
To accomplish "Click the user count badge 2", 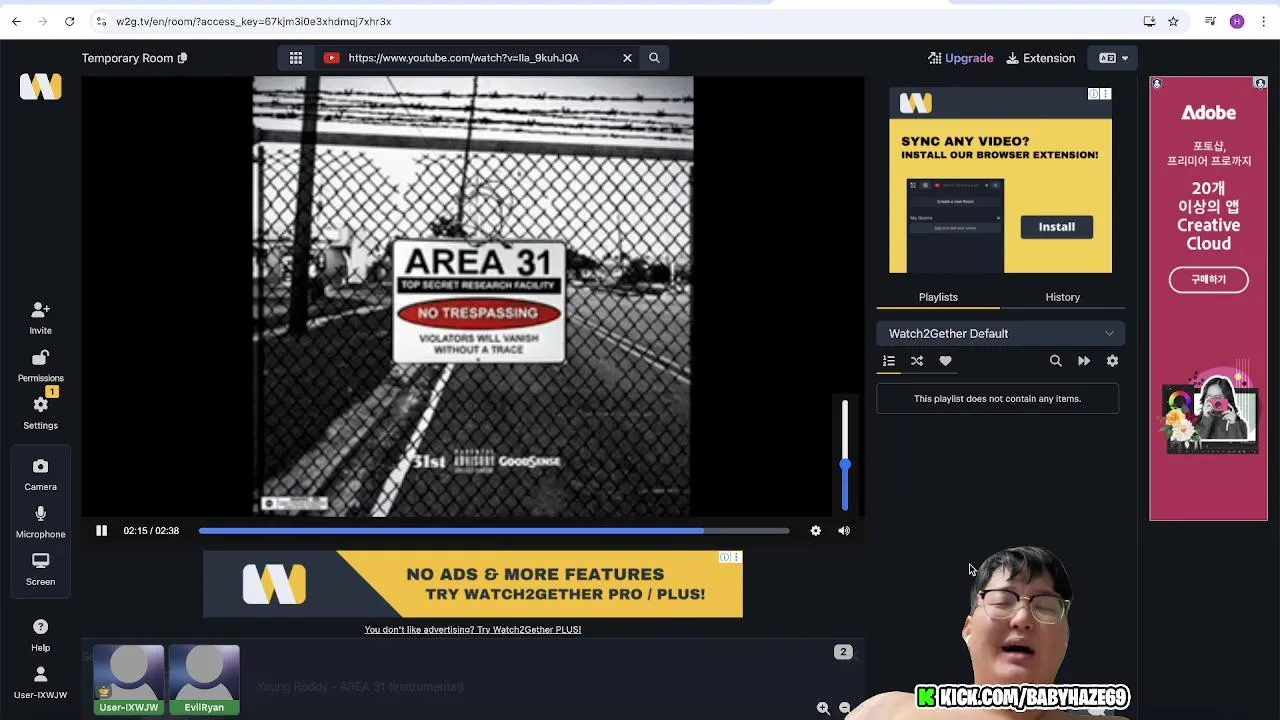I will coord(843,652).
